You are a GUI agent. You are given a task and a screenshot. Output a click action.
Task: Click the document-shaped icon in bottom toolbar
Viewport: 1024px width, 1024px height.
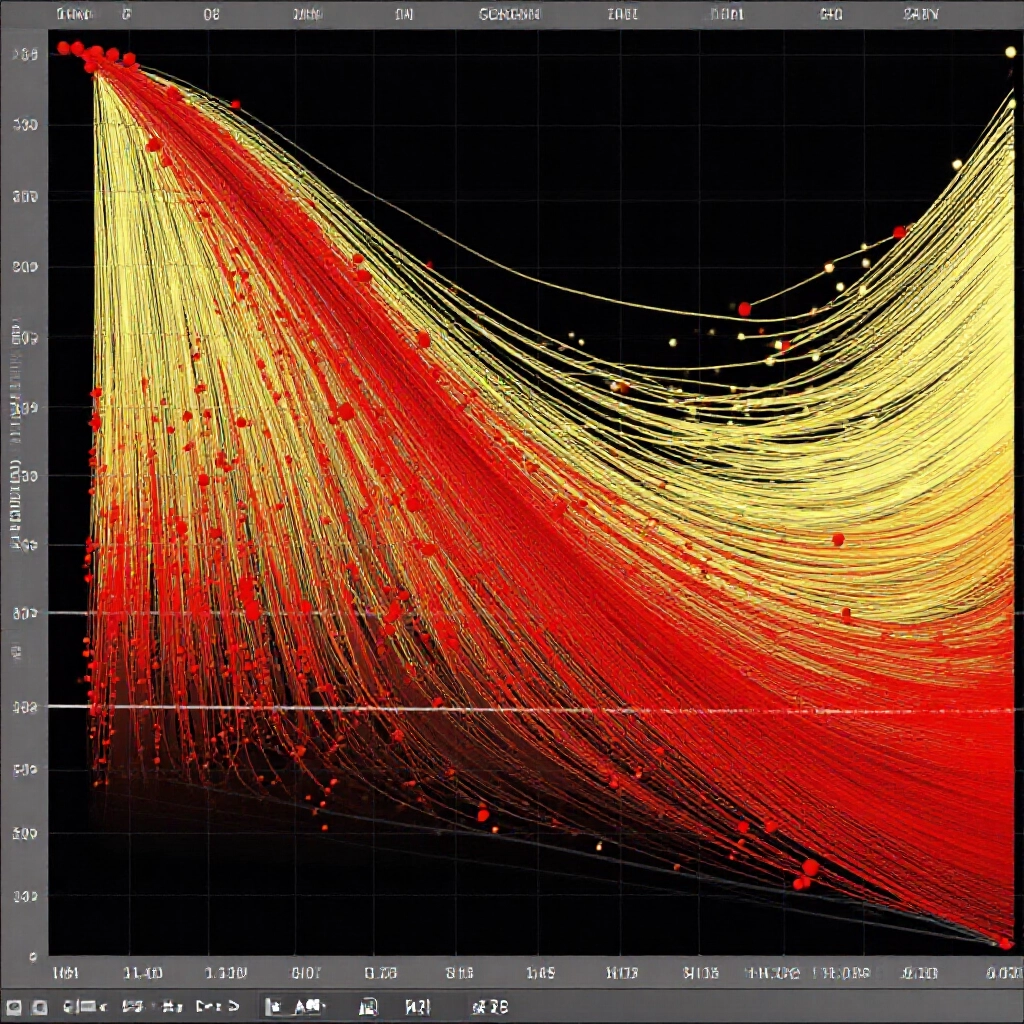tap(368, 1006)
